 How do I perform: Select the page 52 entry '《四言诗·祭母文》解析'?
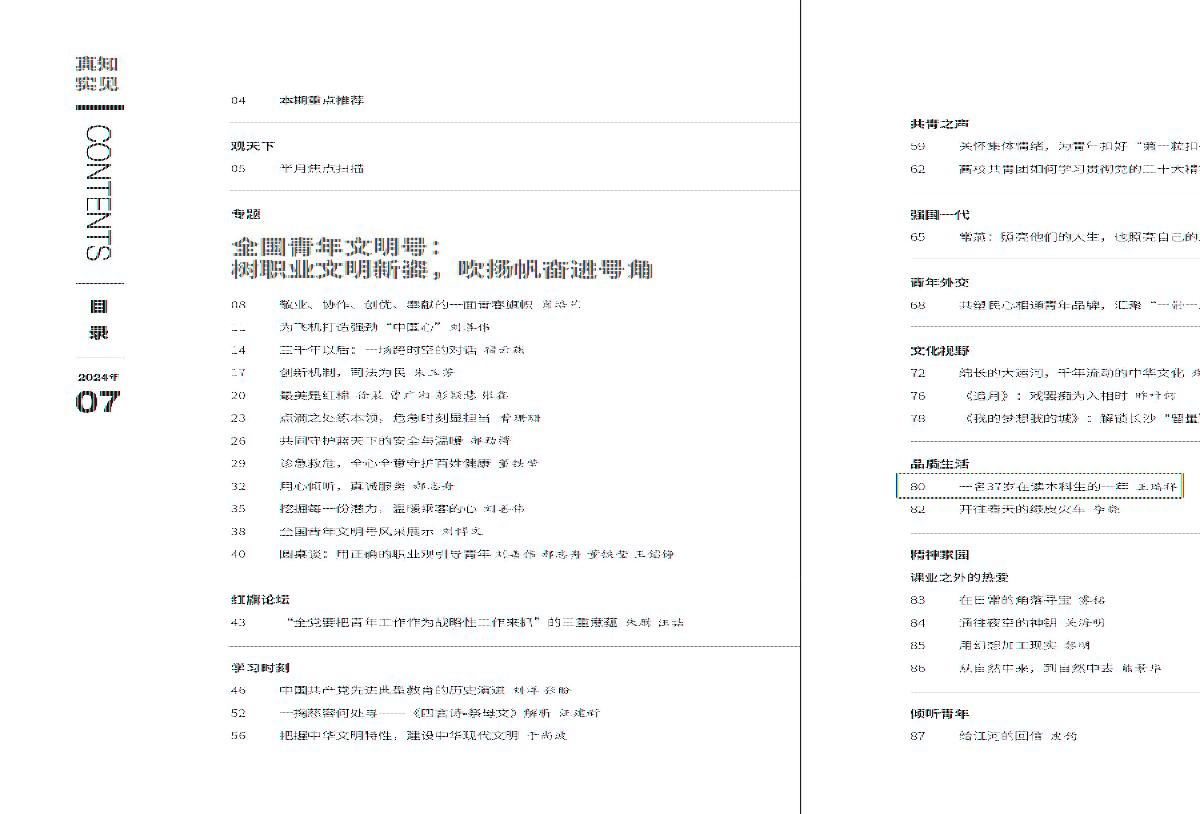click(415, 713)
